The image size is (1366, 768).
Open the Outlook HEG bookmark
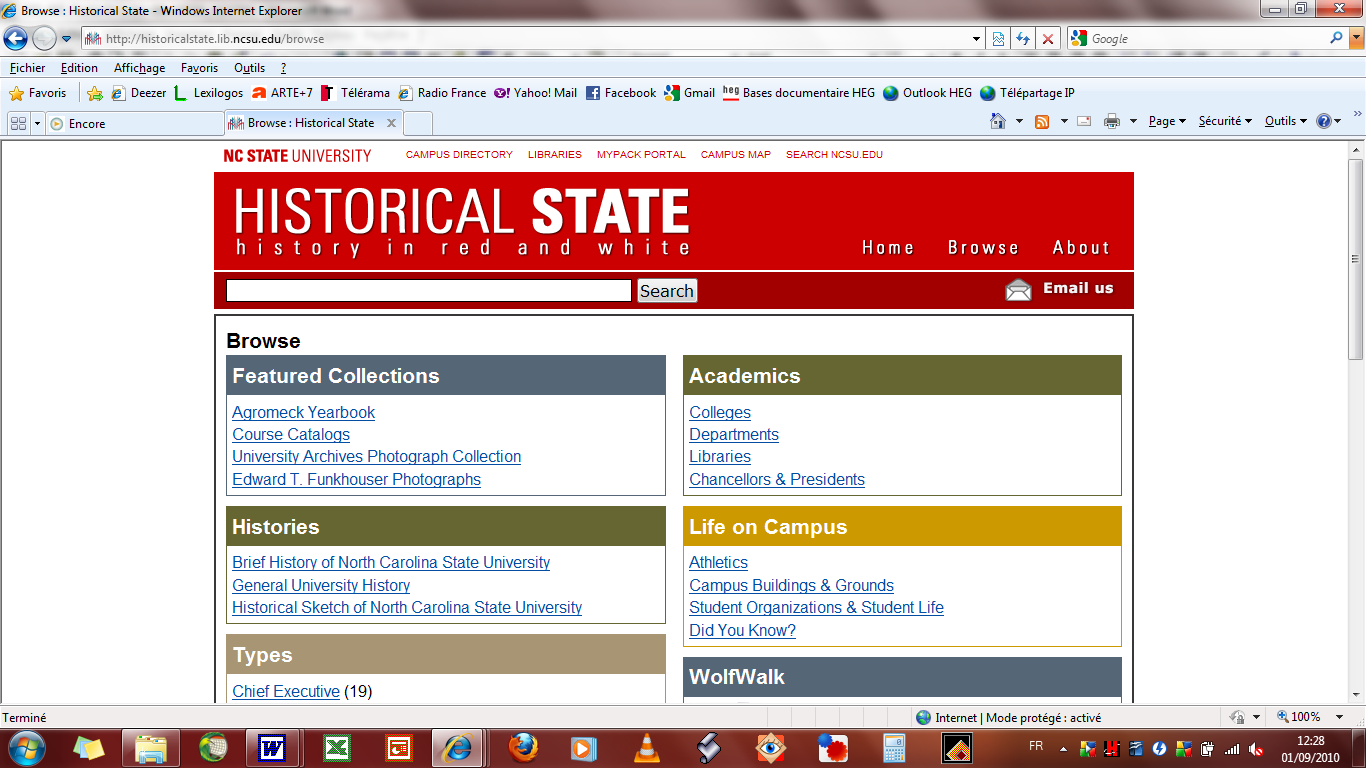(x=927, y=93)
